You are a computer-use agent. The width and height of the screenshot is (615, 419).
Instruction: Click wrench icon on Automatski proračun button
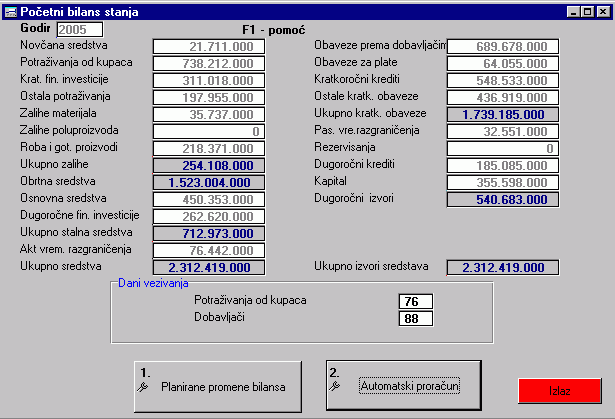click(x=334, y=386)
